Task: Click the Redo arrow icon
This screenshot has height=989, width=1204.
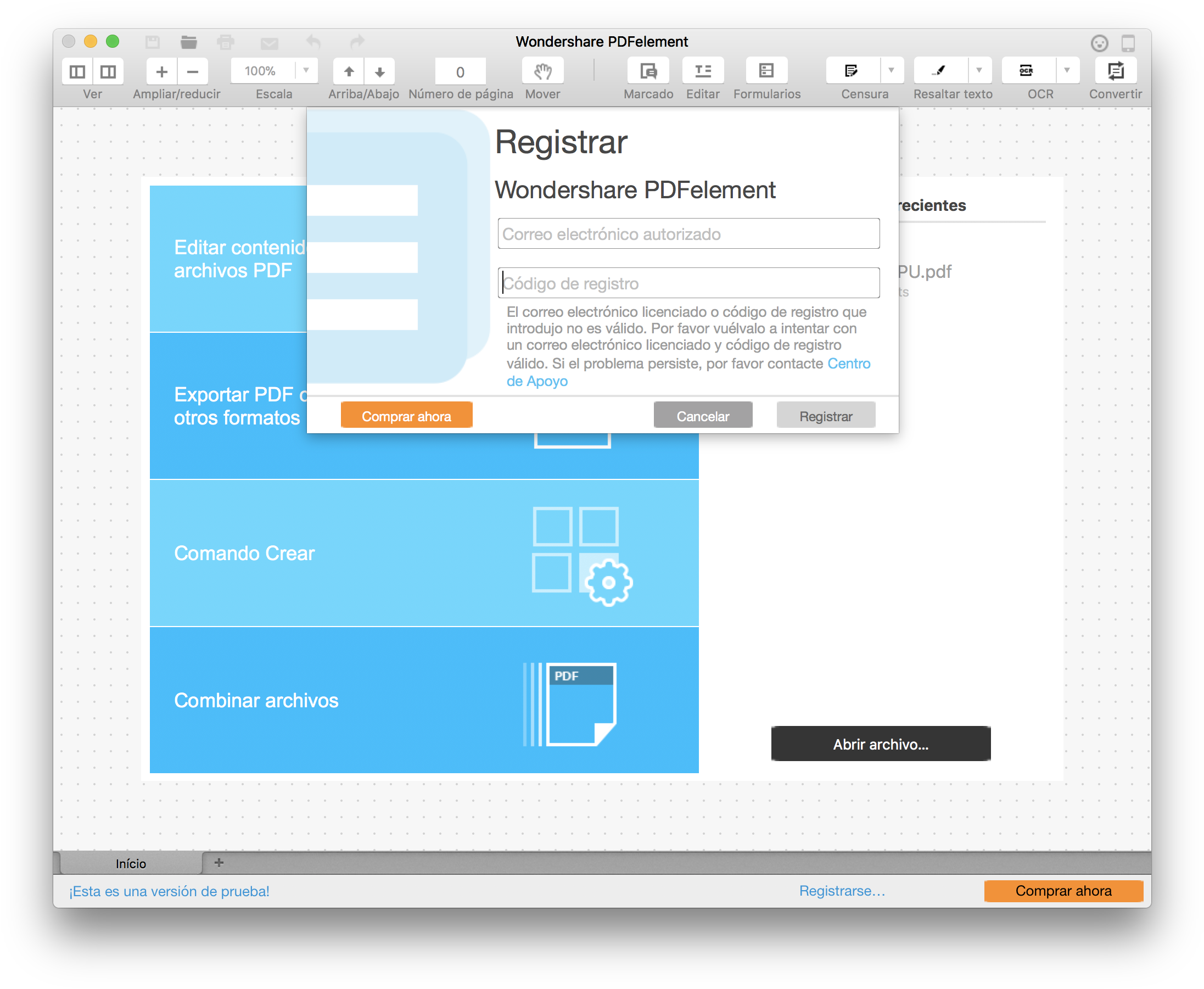Action: [x=357, y=42]
